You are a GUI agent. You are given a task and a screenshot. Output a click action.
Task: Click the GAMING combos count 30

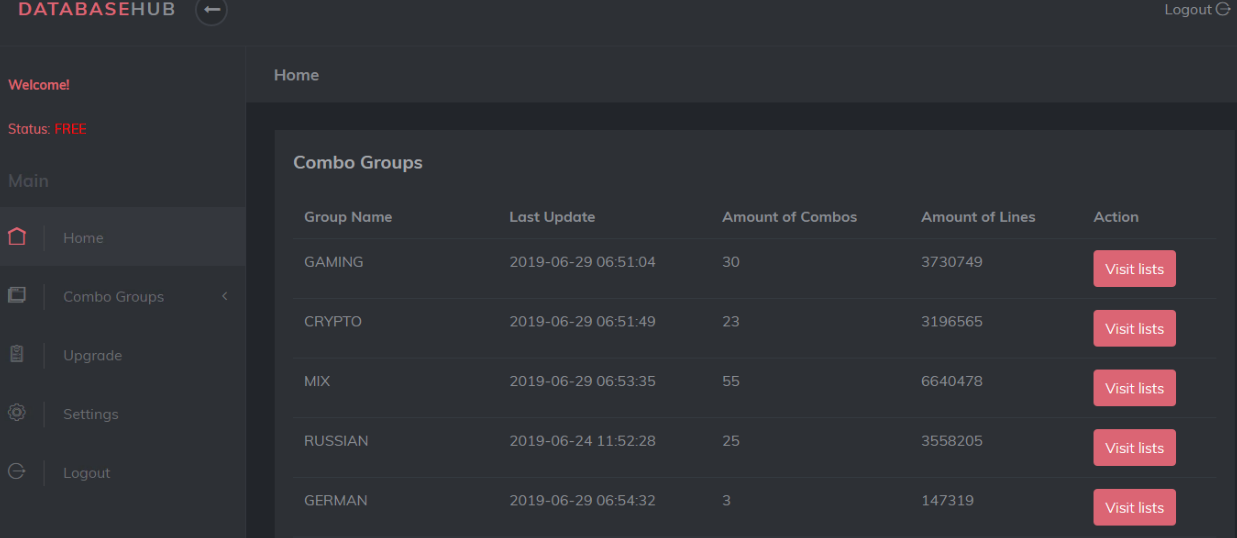click(x=731, y=262)
